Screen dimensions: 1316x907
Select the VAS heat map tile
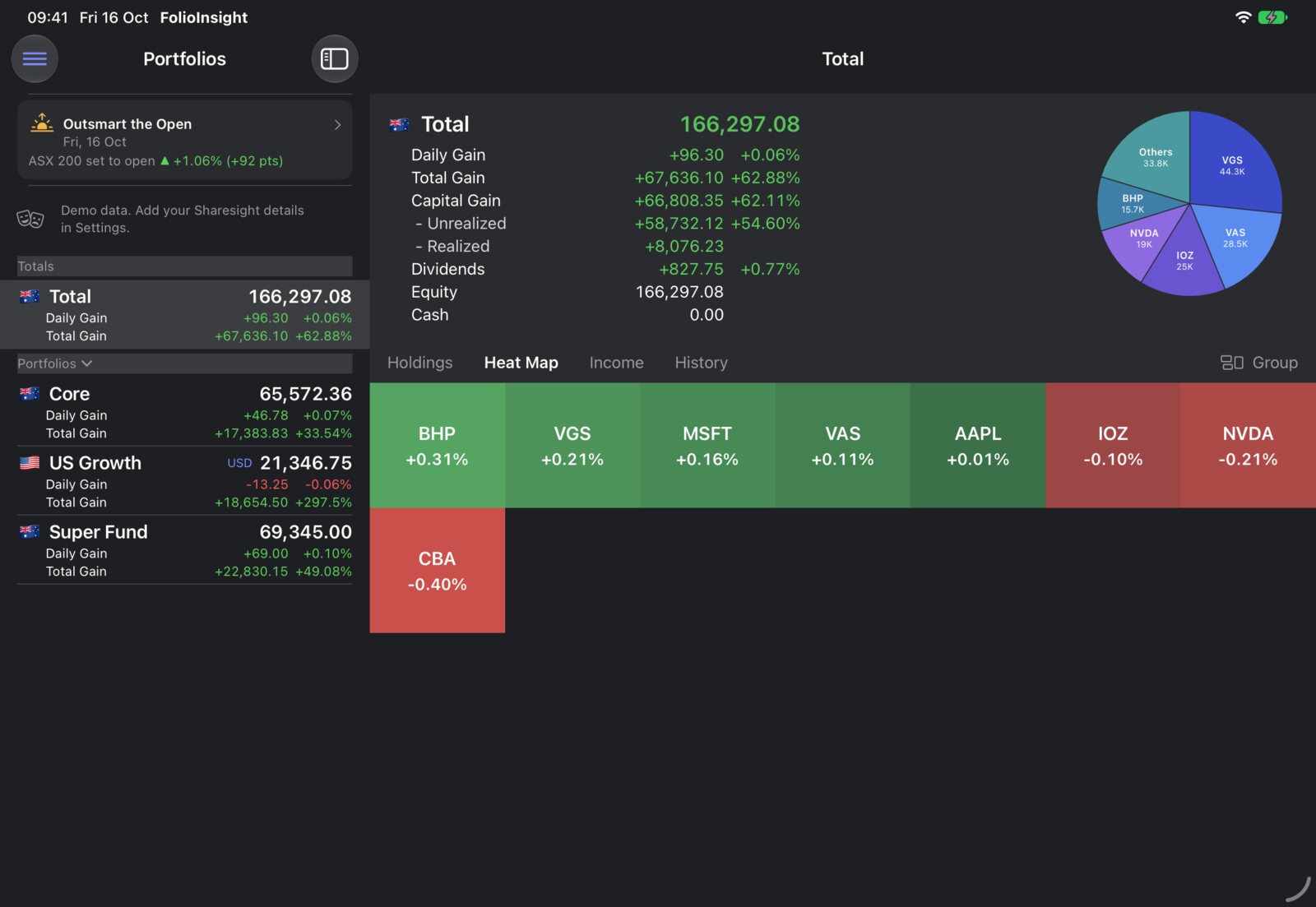click(843, 445)
